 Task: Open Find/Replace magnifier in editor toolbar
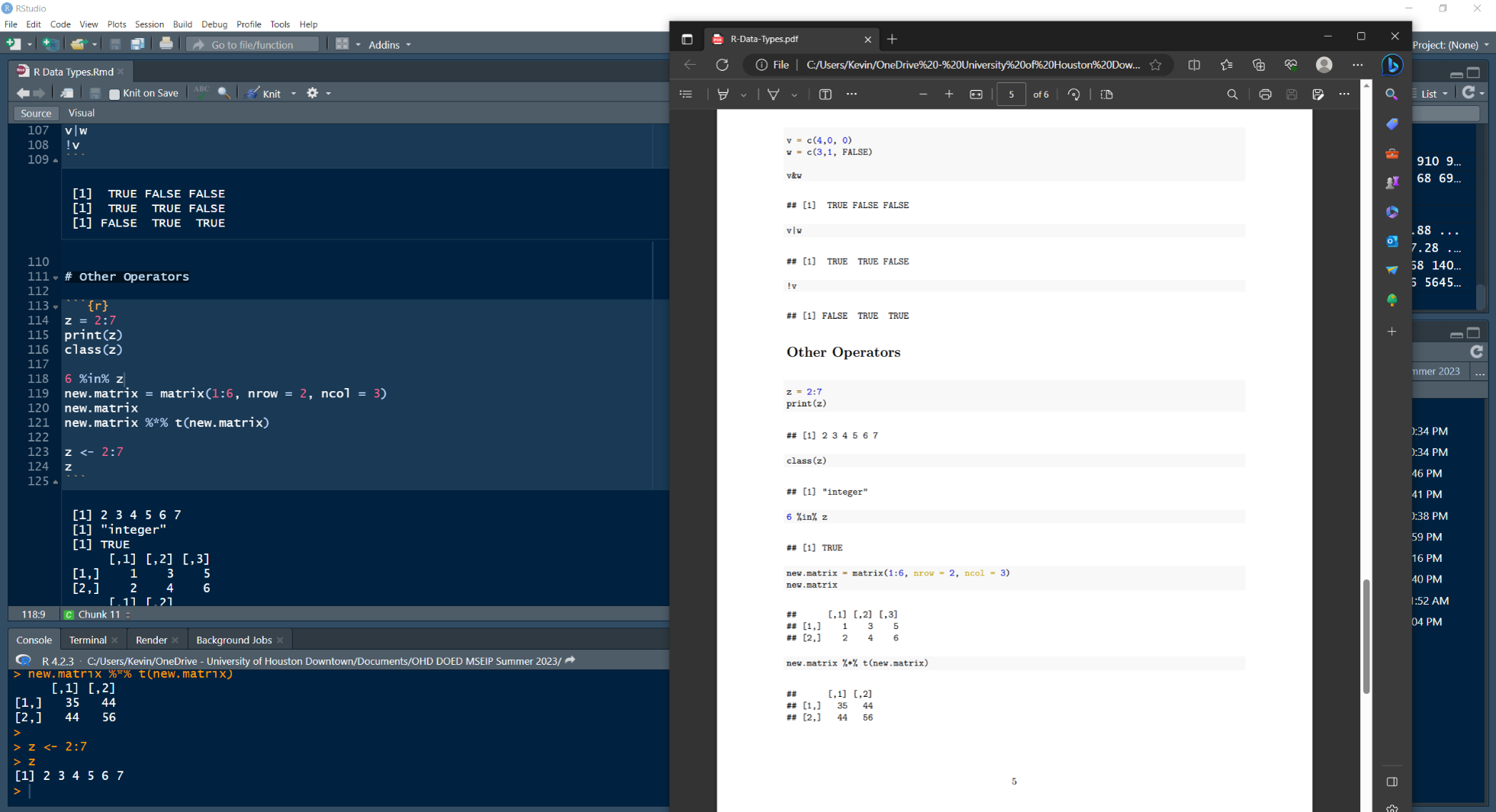point(224,93)
